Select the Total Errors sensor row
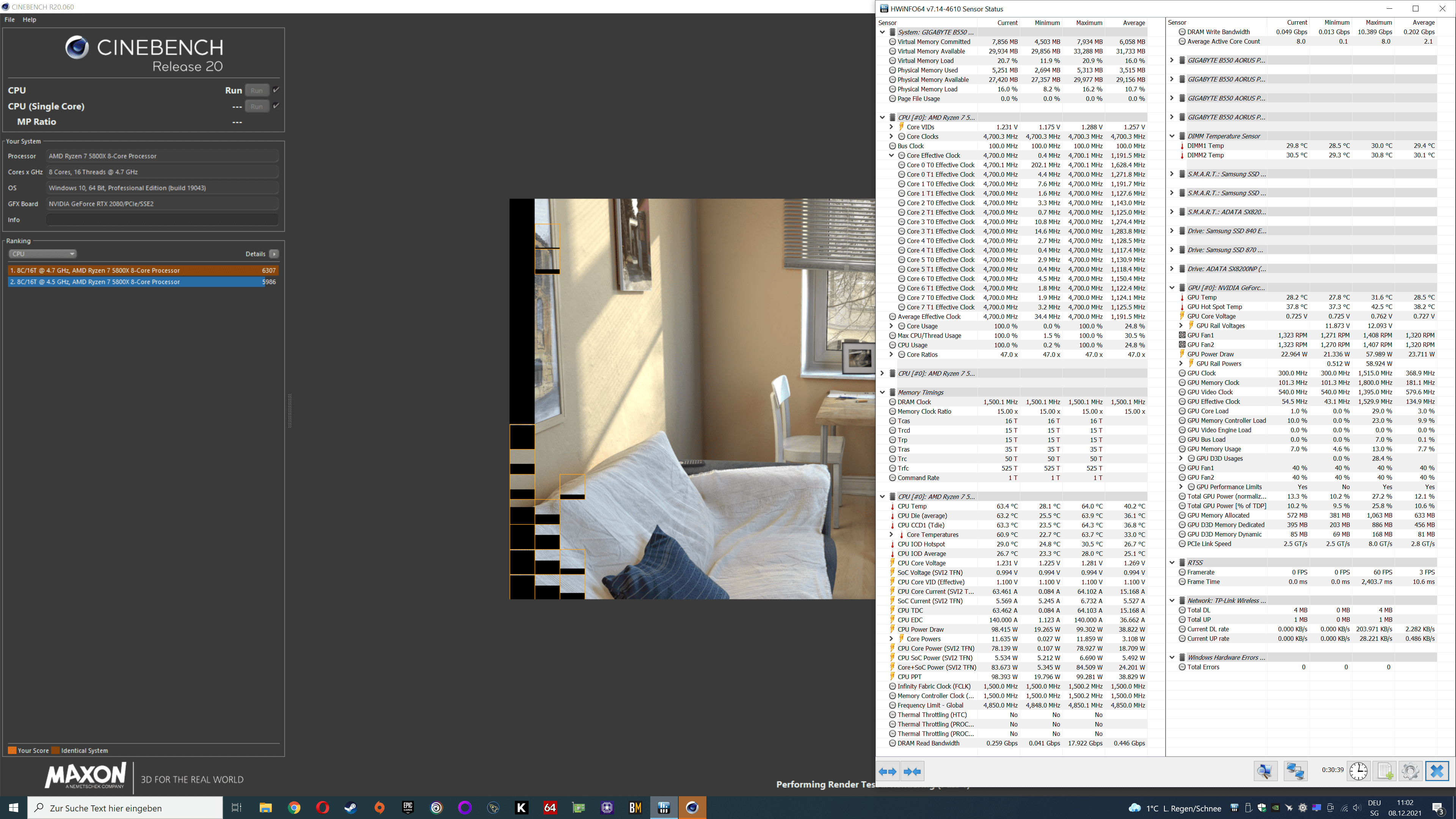 tap(1307, 667)
